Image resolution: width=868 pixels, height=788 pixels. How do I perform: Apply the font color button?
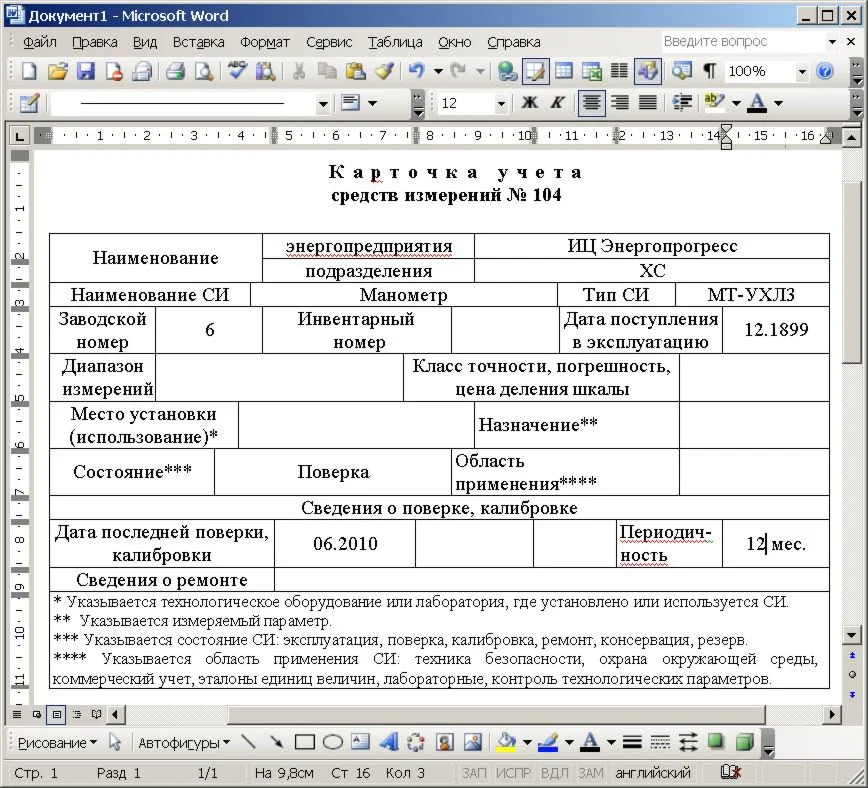[757, 103]
